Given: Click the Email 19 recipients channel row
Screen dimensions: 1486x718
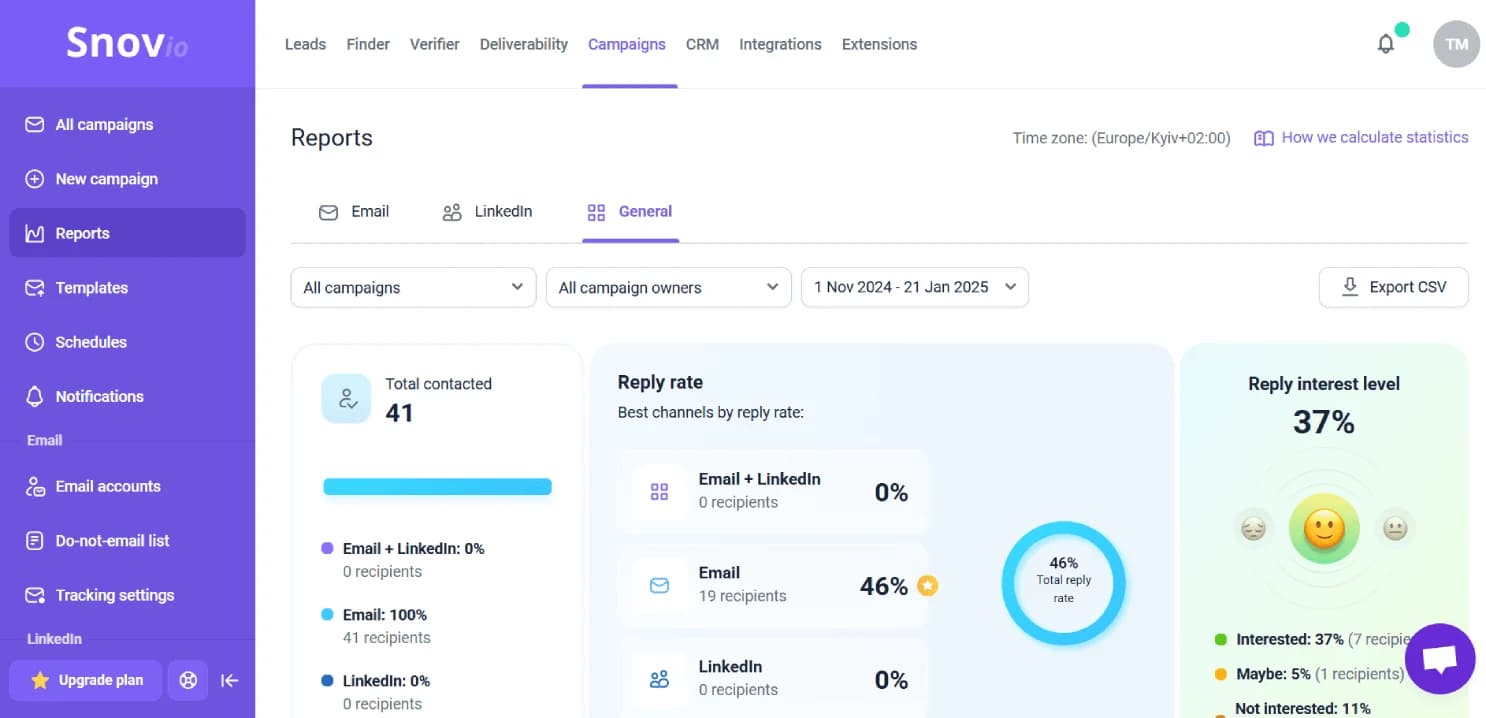Looking at the screenshot, I should click(x=774, y=585).
